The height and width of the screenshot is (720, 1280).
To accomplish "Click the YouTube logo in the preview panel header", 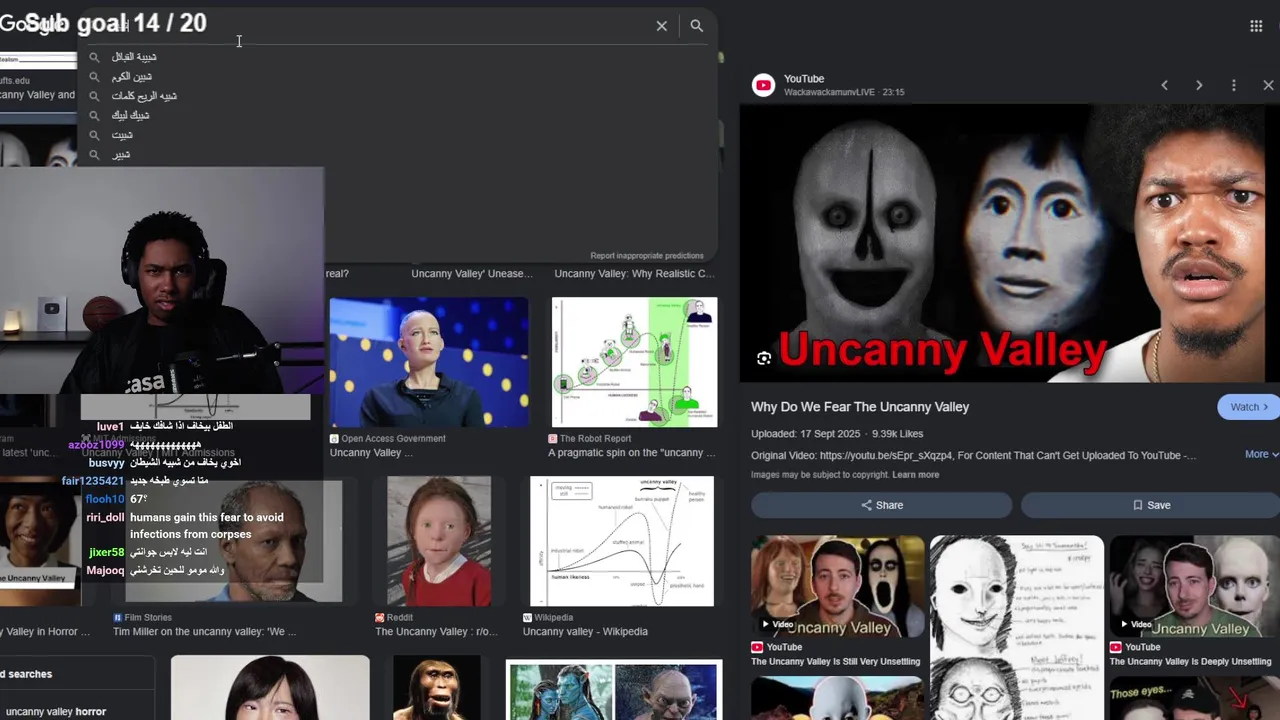I will 764,85.
